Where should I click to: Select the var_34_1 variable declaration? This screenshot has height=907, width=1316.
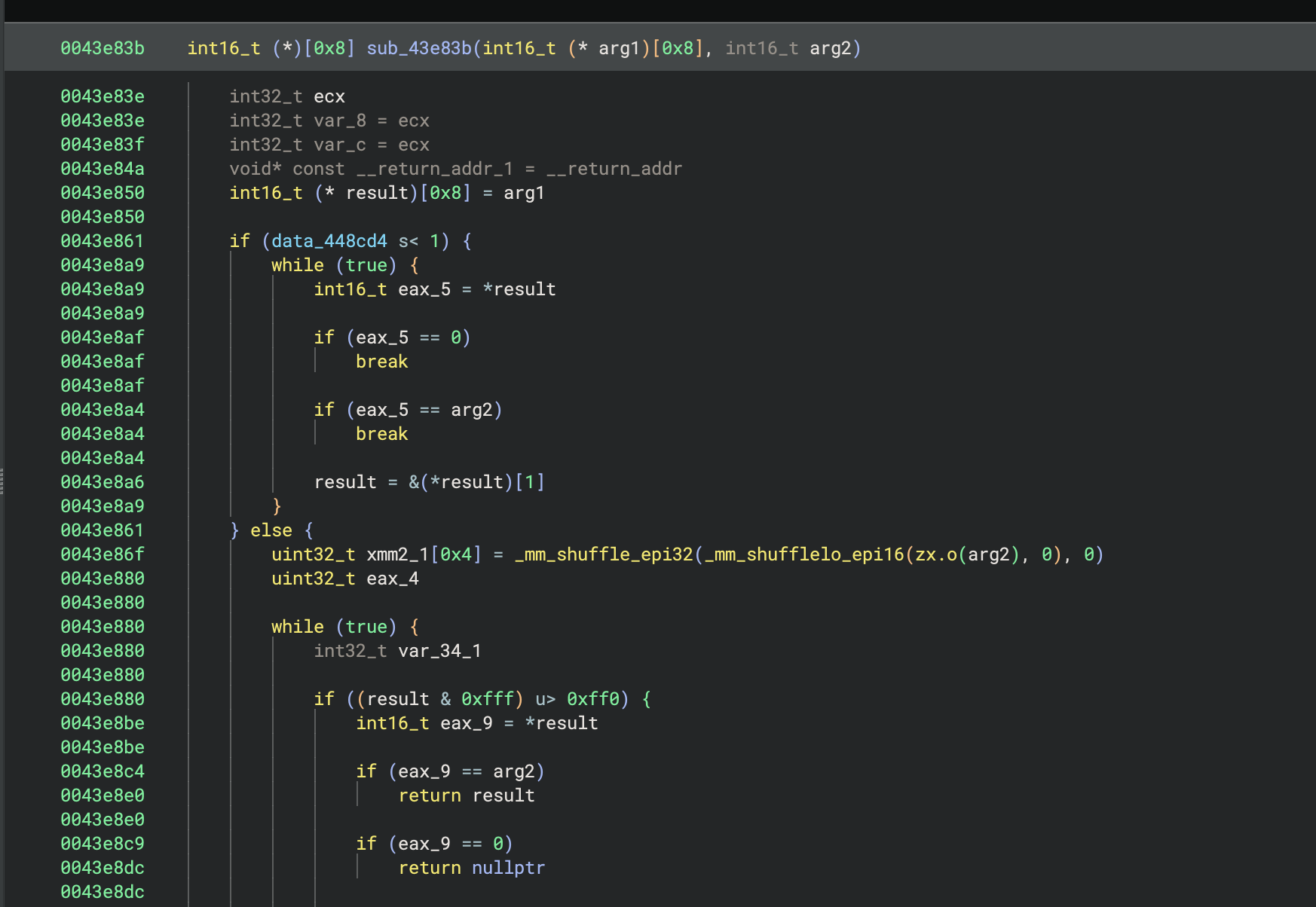pyautogui.click(x=439, y=651)
